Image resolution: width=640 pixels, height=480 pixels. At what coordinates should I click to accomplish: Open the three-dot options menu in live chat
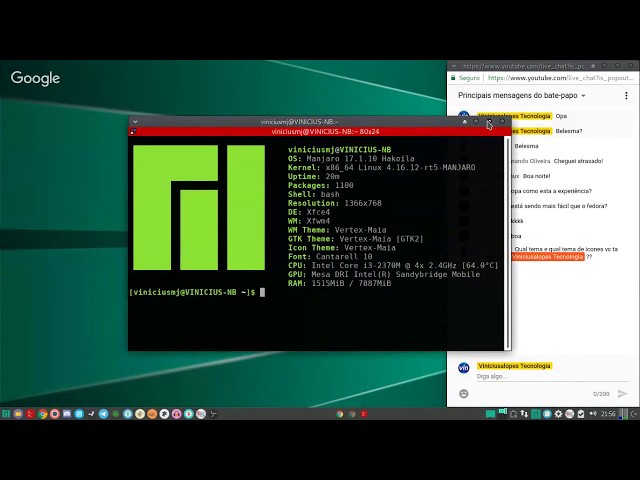click(x=626, y=96)
